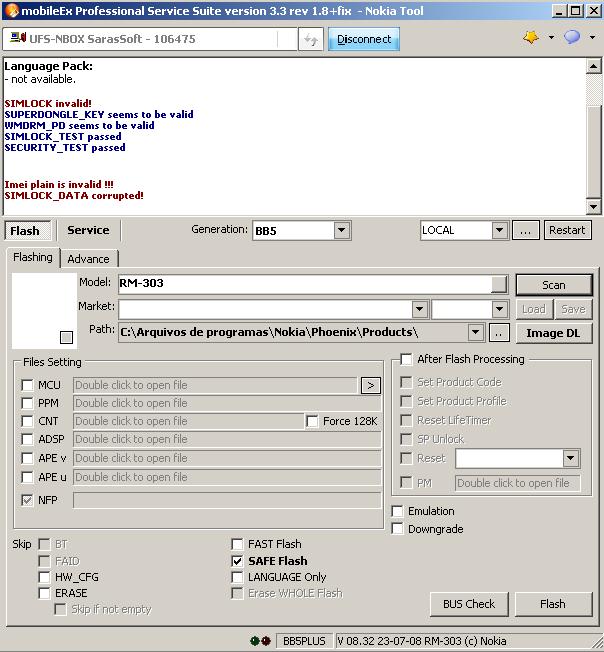Uncheck the SAFE Flash option
Viewport: 604px width, 652px height.
pyautogui.click(x=238, y=561)
